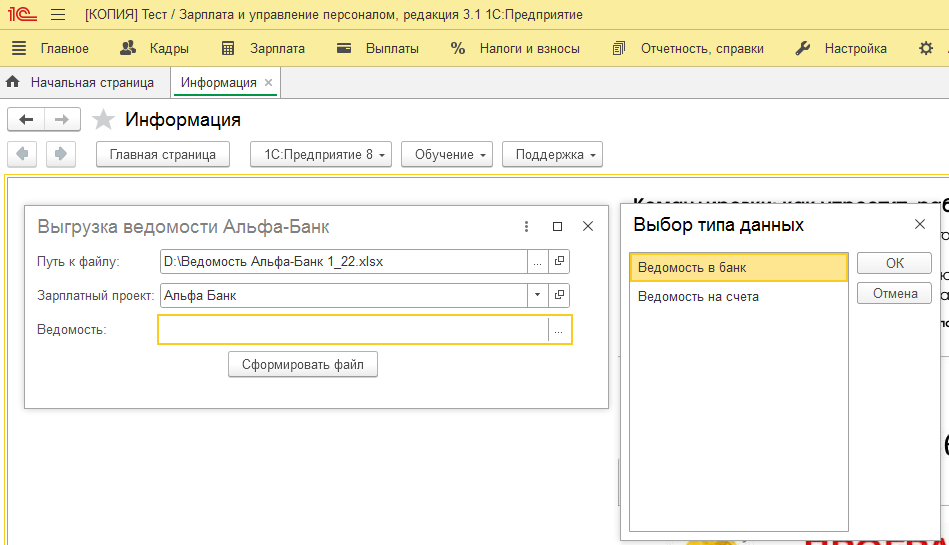Close the Выбор типа данных dialog
The width and height of the screenshot is (949, 545).
920,224
